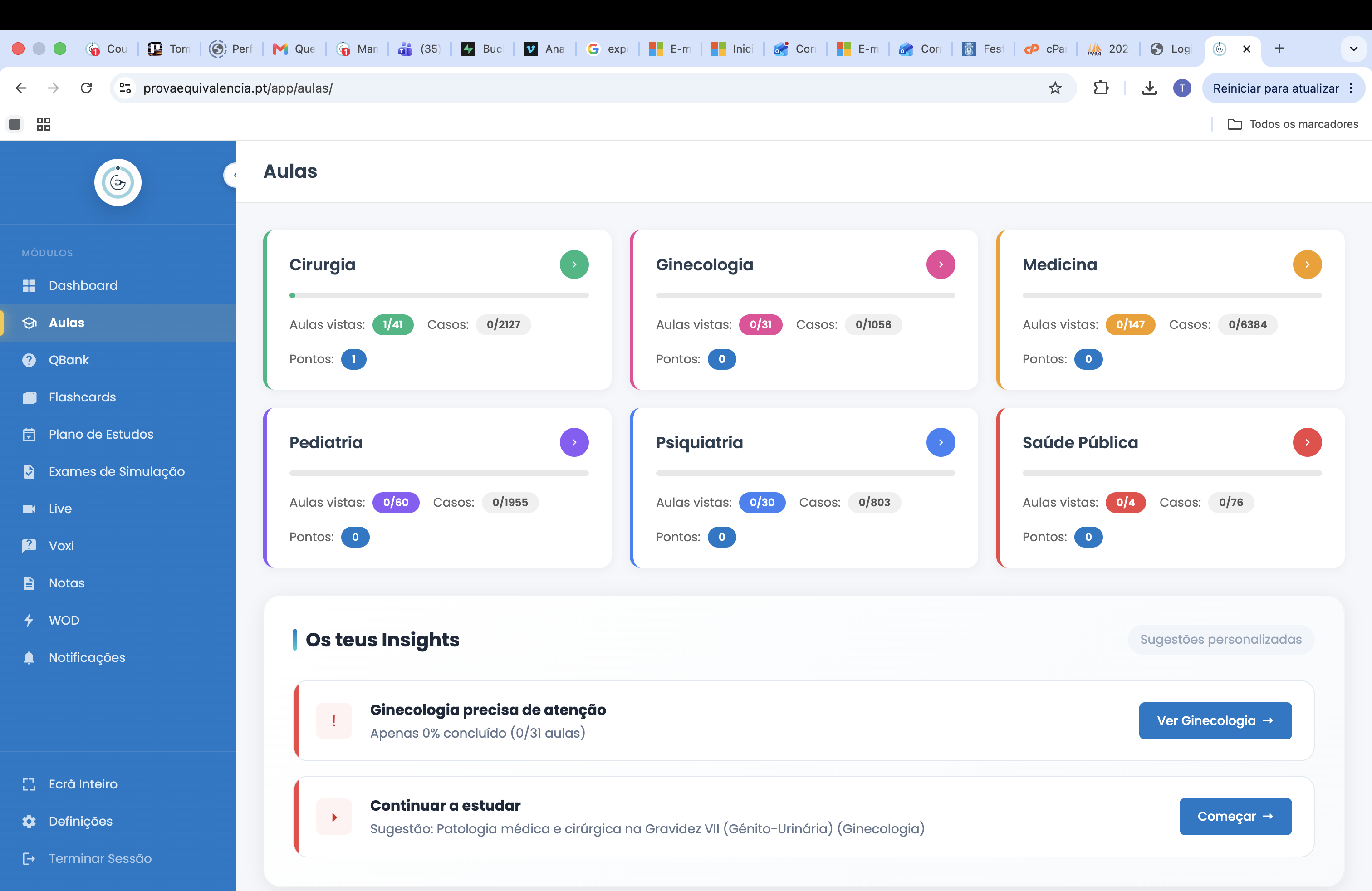Screen dimensions: 1372x891
Task: Click Pediatria 0/60 aulas badge
Action: point(396,503)
